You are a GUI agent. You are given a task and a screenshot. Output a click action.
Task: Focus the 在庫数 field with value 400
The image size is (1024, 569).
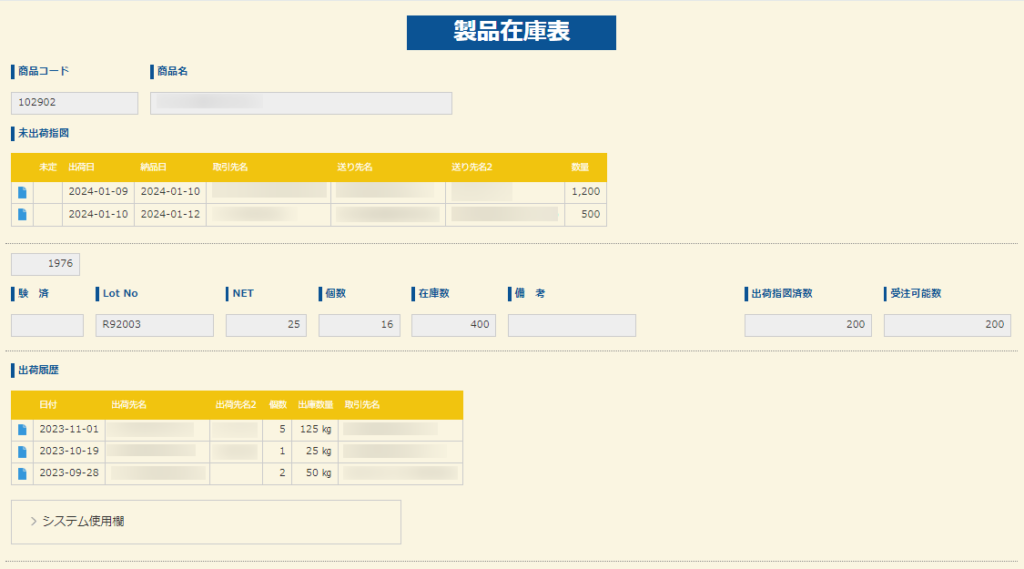tap(453, 325)
